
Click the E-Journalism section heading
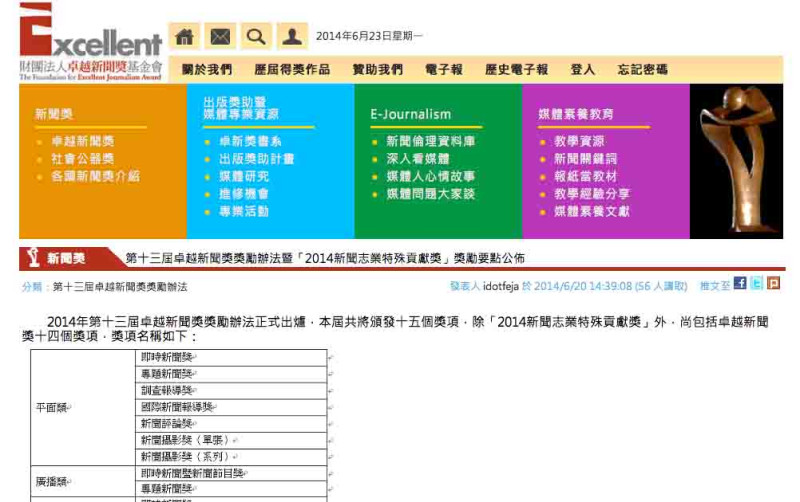pyautogui.click(x=411, y=114)
